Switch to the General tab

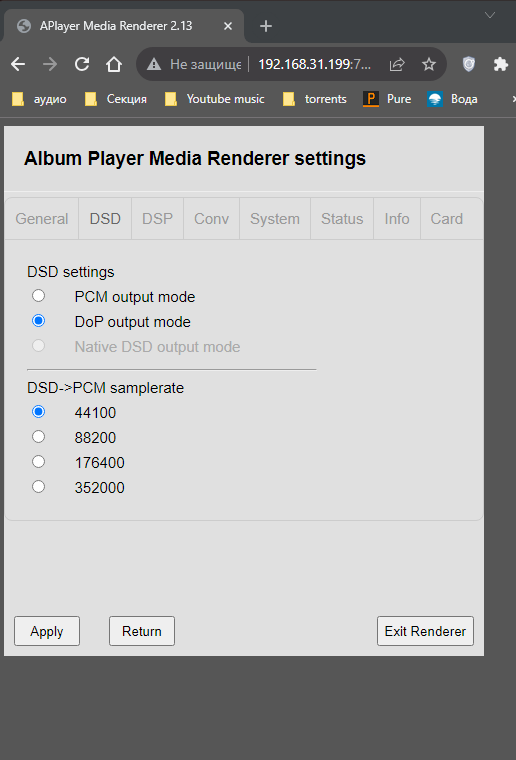tap(42, 219)
